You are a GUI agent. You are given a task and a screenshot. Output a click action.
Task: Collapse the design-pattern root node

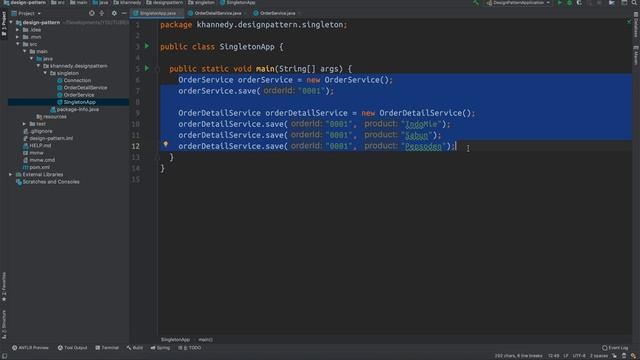(11, 23)
